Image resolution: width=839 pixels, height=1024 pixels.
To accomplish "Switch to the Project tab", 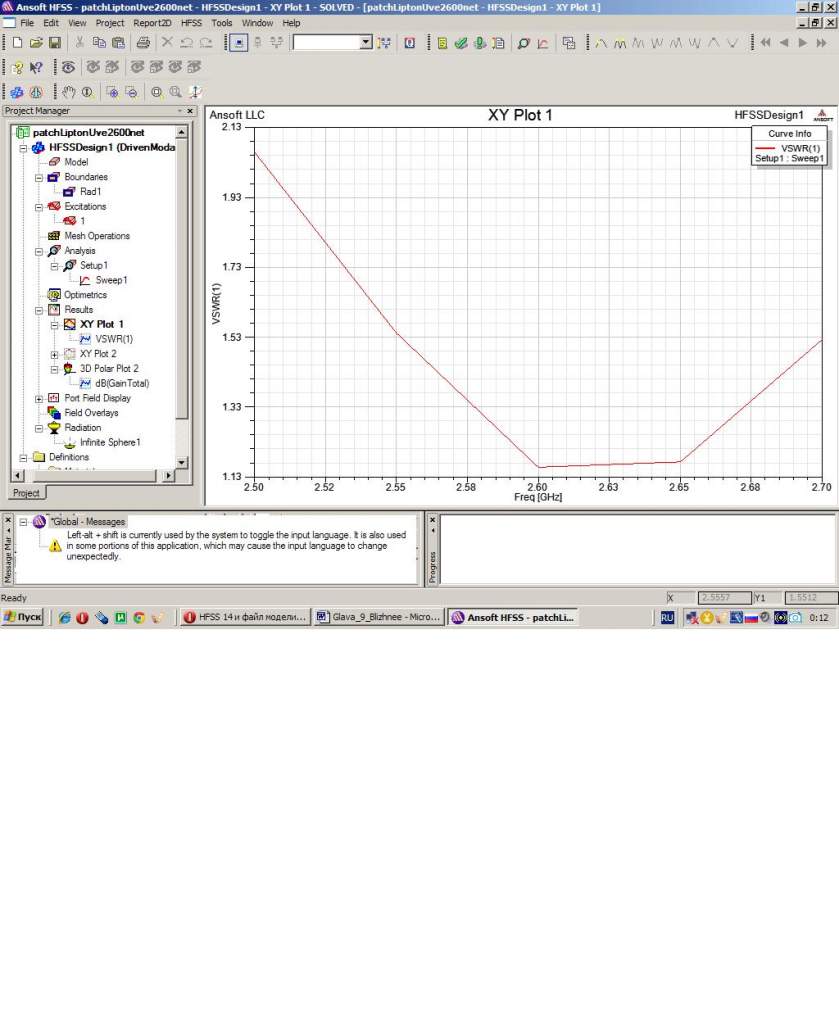I will pyautogui.click(x=26, y=493).
